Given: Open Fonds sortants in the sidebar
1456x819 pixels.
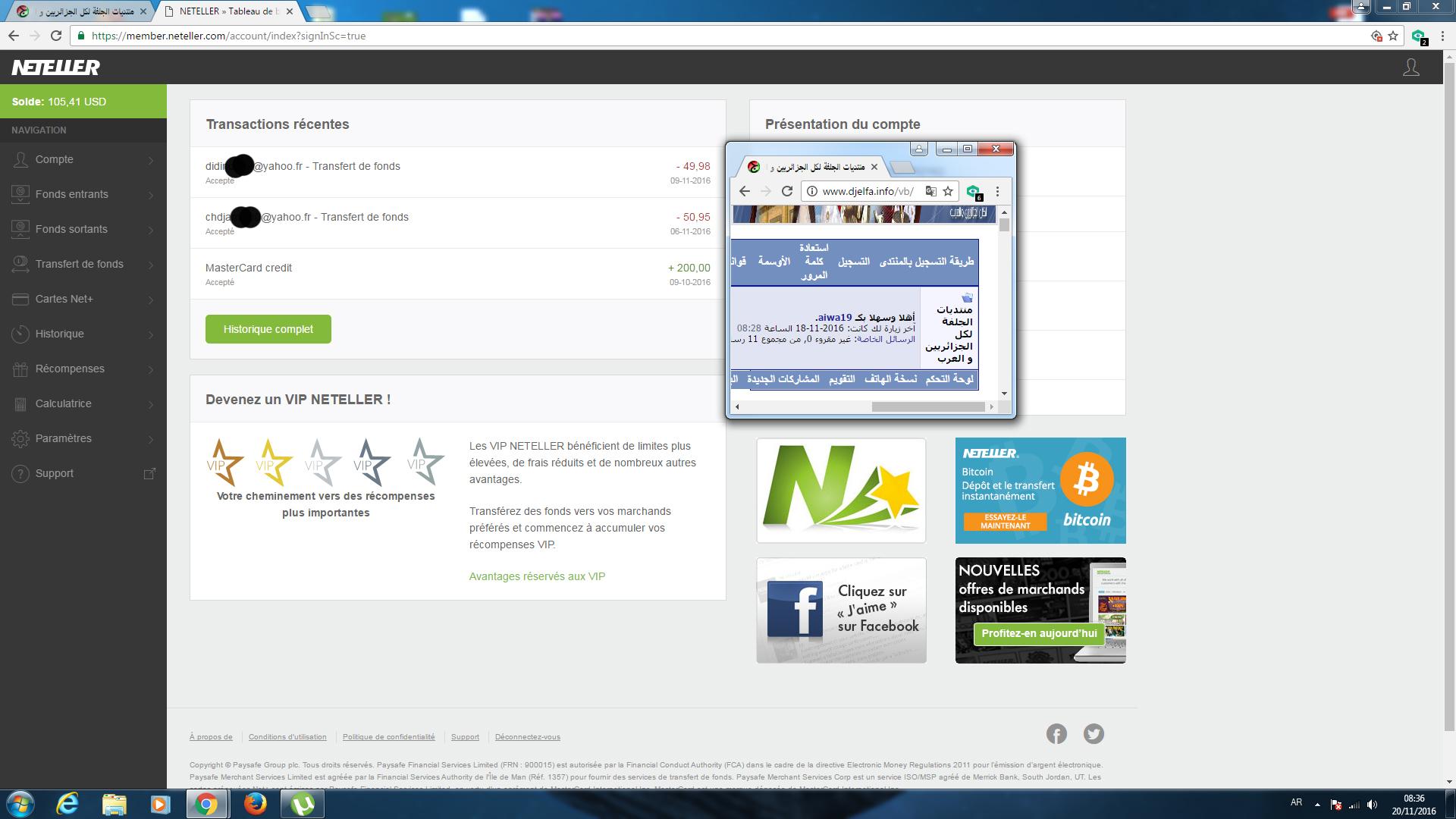Looking at the screenshot, I should 83,229.
